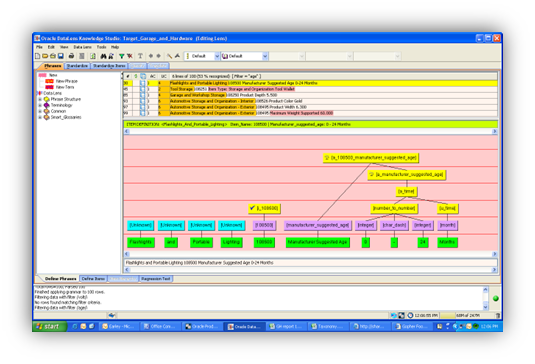Click the green filter funnel icon
The width and height of the screenshot is (535, 364).
121,56
